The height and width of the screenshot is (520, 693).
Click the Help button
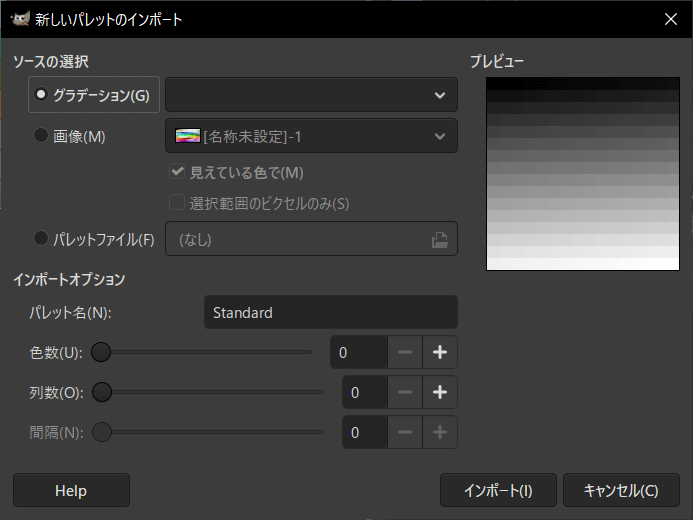pyautogui.click(x=71, y=490)
